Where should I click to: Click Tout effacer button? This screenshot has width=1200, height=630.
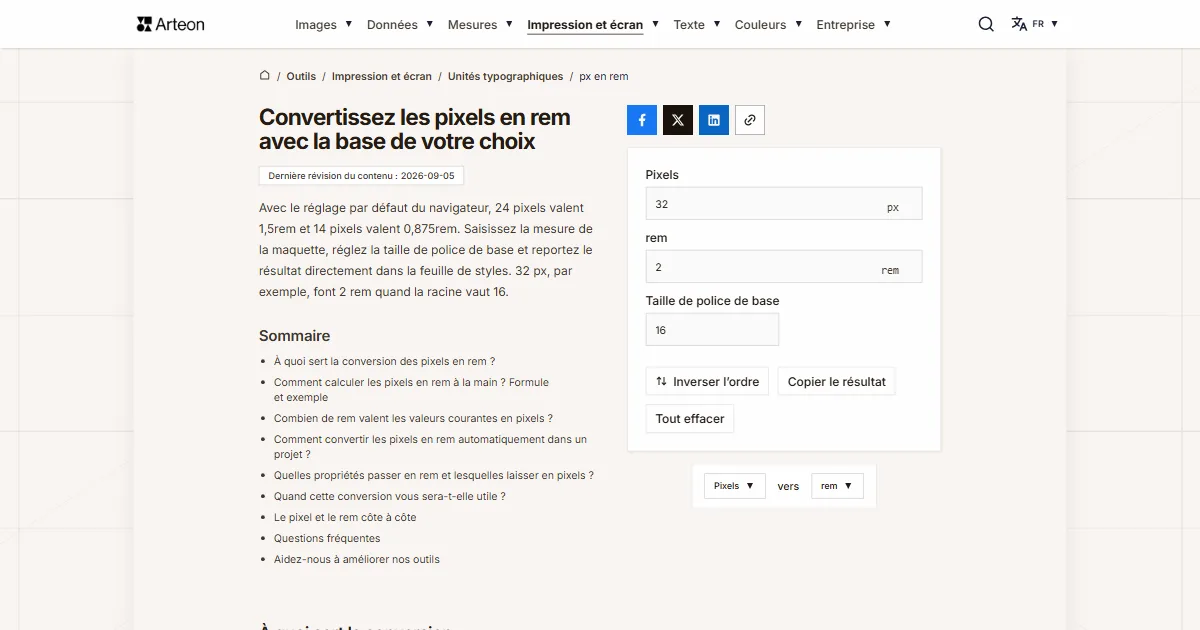click(690, 419)
